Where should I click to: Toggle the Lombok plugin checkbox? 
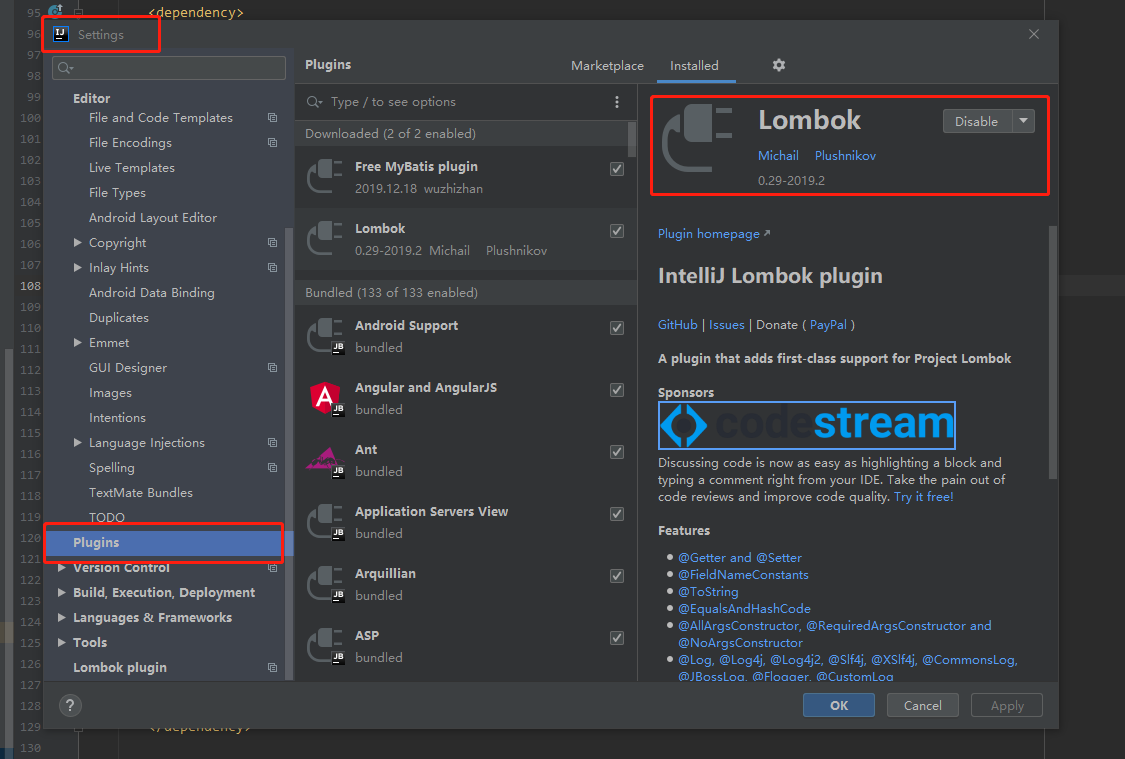point(617,231)
